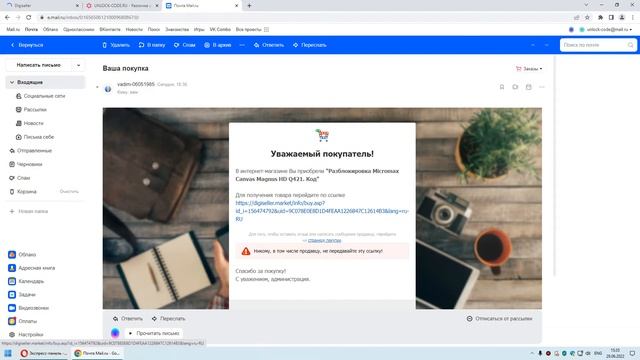Open the Задачи sidebar icon
Screen dimensions: 640x360
tap(12, 294)
